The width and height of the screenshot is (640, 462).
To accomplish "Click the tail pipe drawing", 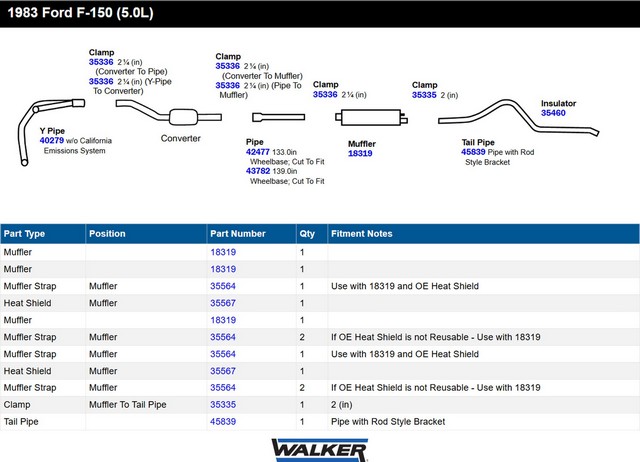I will (x=518, y=118).
